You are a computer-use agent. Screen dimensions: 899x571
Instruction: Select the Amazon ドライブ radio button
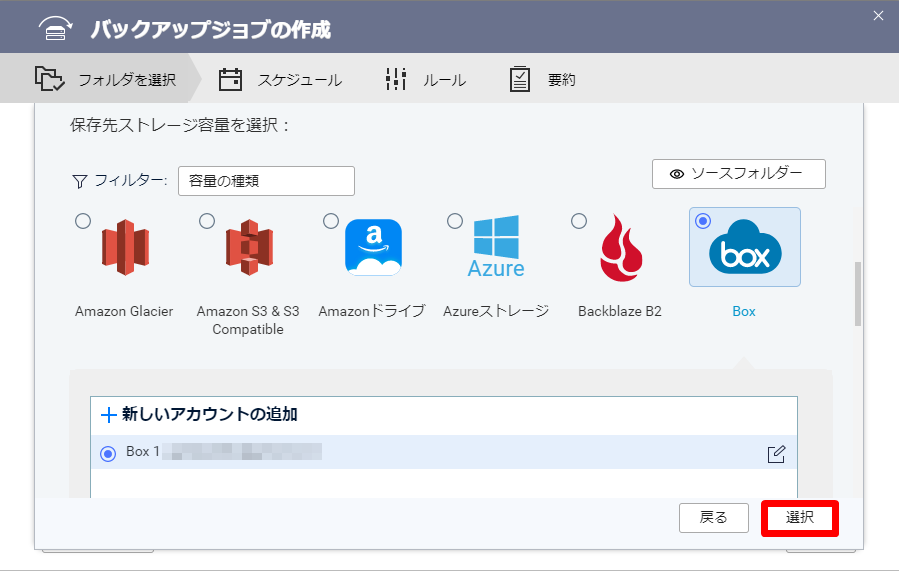click(x=331, y=221)
